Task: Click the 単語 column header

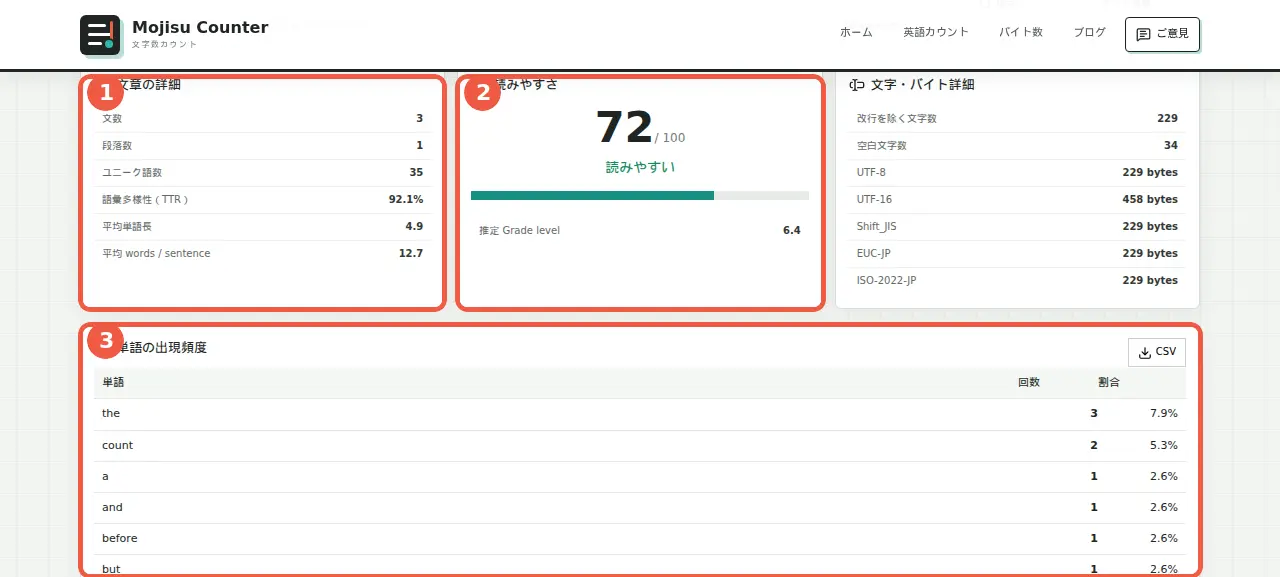Action: pos(113,382)
